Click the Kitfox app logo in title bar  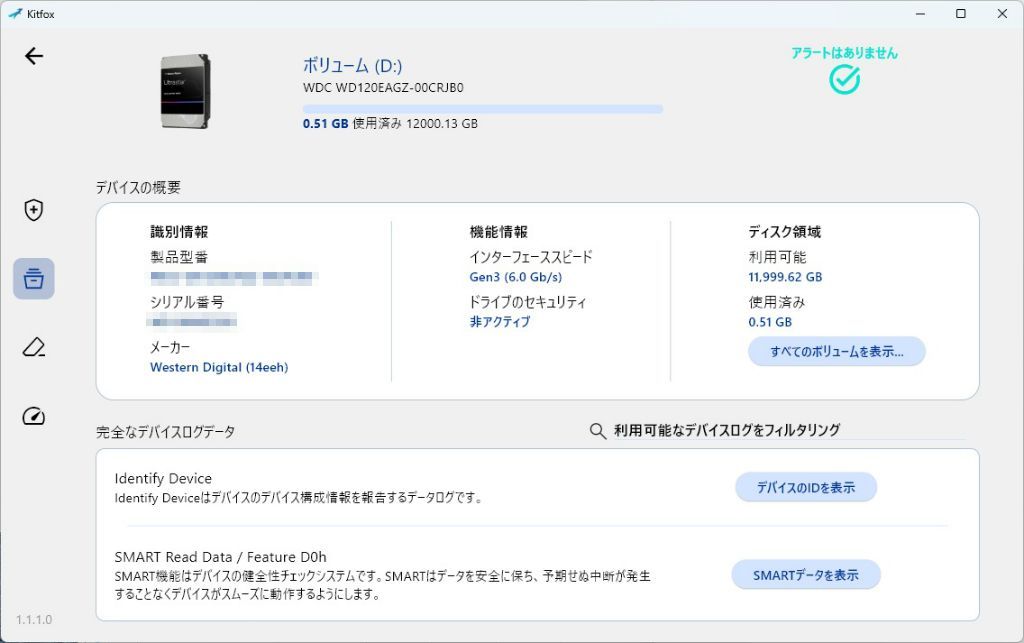point(14,14)
